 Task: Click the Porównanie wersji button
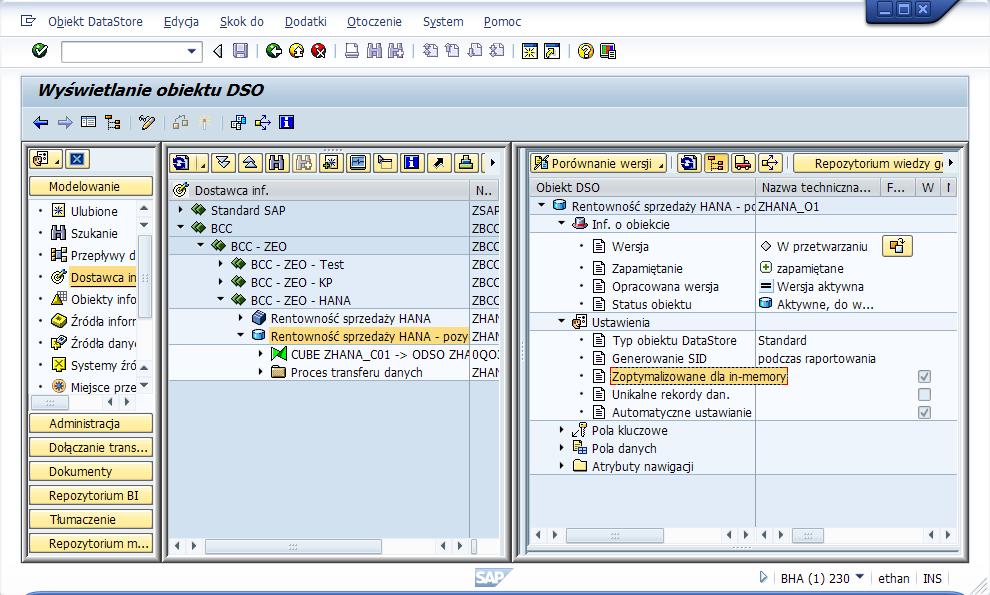pos(599,163)
